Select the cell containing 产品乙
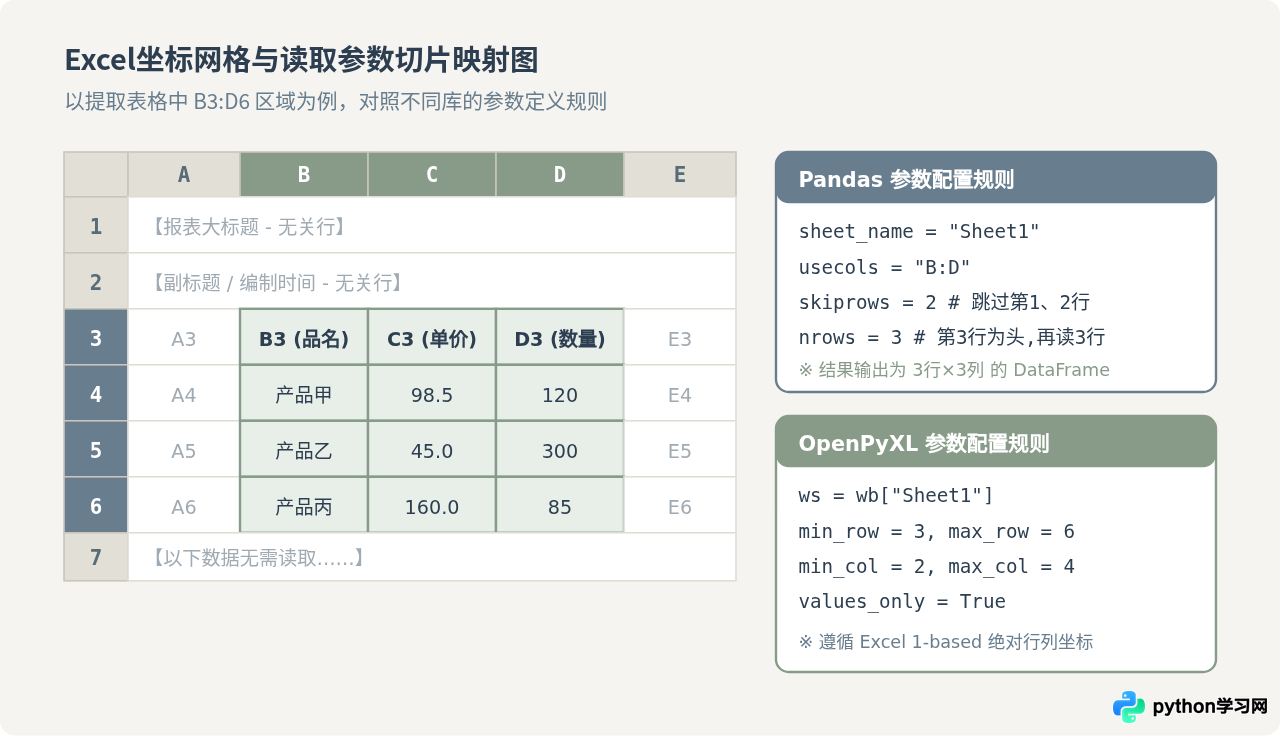The image size is (1280, 736). pyautogui.click(x=304, y=449)
